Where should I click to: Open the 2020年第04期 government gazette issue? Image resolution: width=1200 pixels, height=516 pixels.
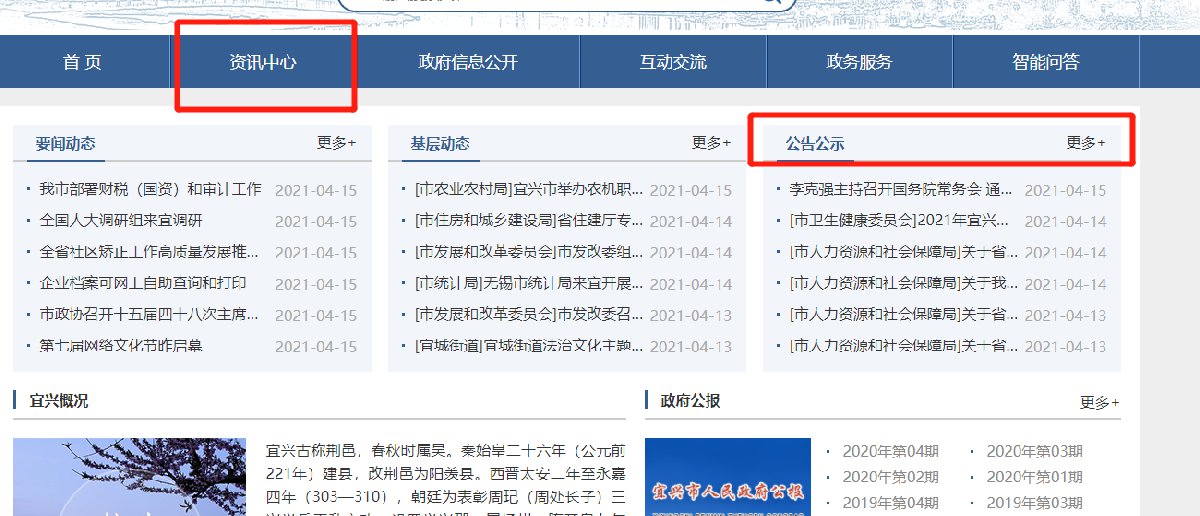pos(890,451)
